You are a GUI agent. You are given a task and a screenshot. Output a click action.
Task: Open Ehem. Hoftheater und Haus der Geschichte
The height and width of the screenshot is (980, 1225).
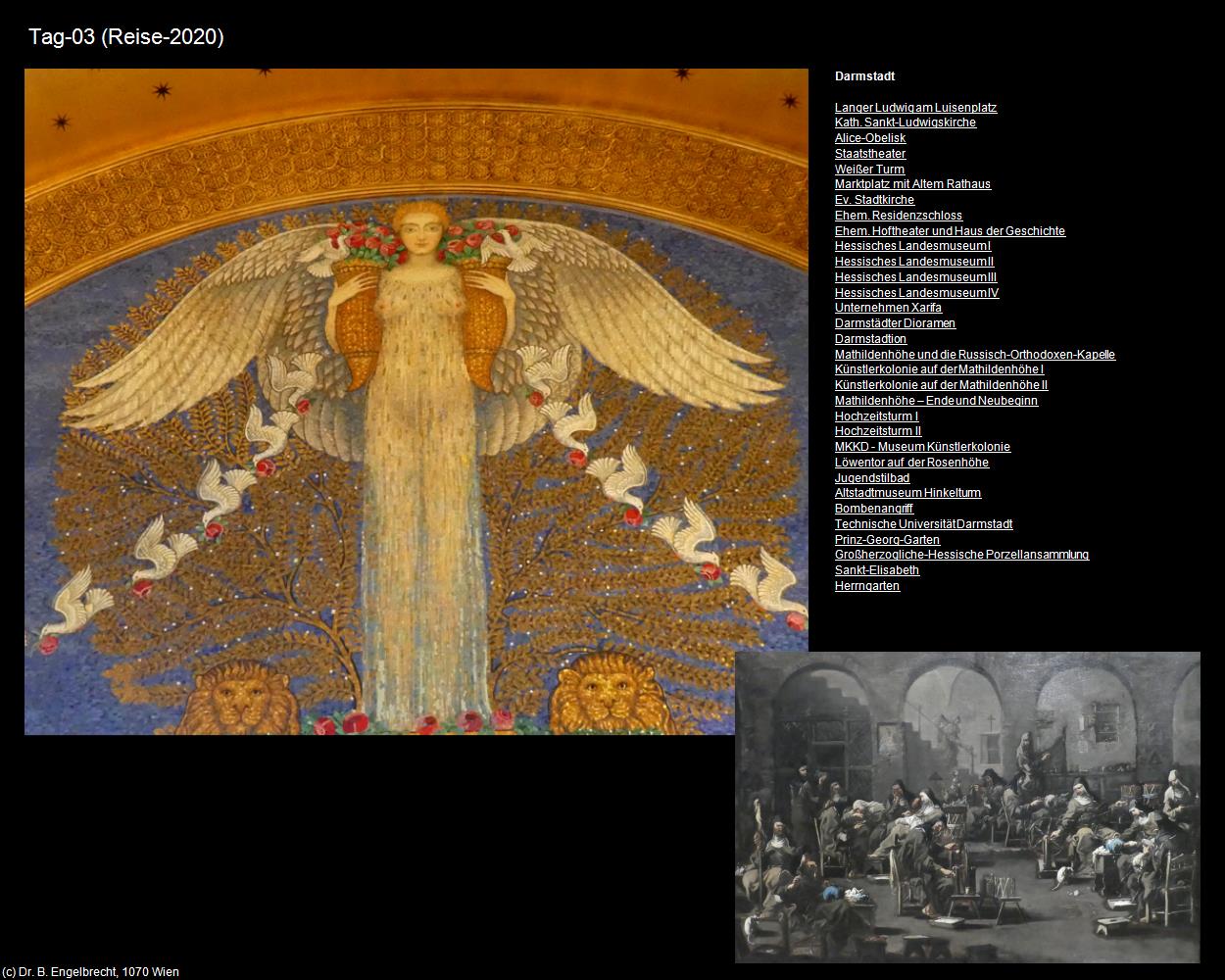(x=951, y=231)
